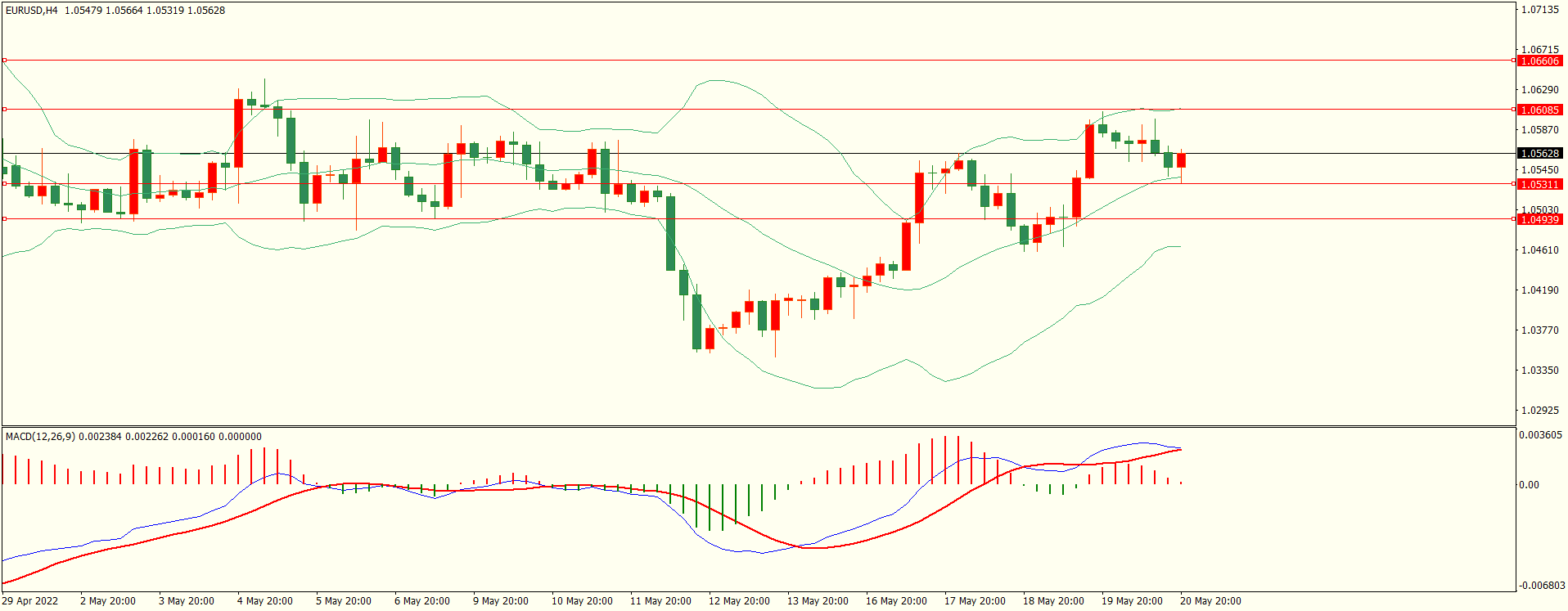The height and width of the screenshot is (611, 1568).
Task: Click the EURUSD,H4 chart title text
Action: click(x=32, y=11)
